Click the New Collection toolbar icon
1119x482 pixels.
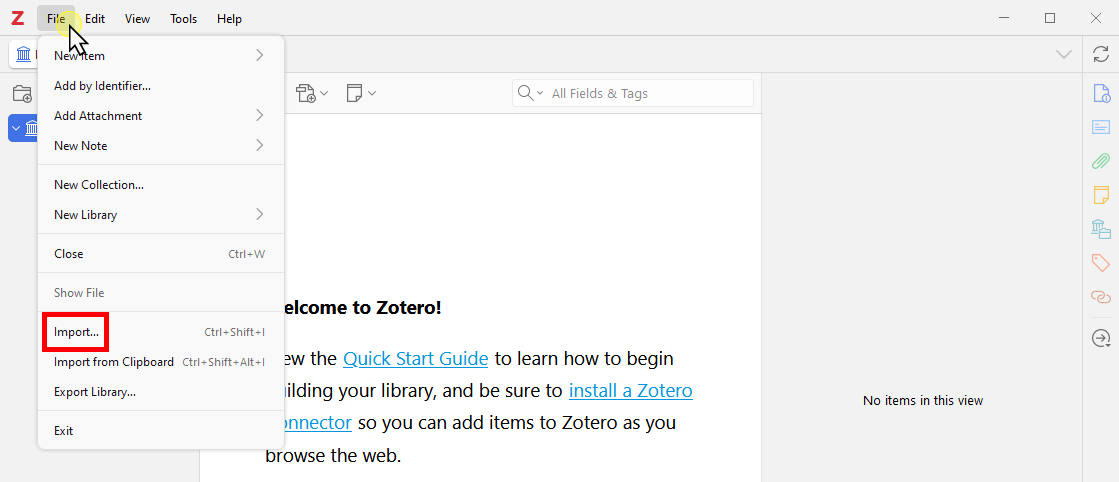tap(21, 94)
